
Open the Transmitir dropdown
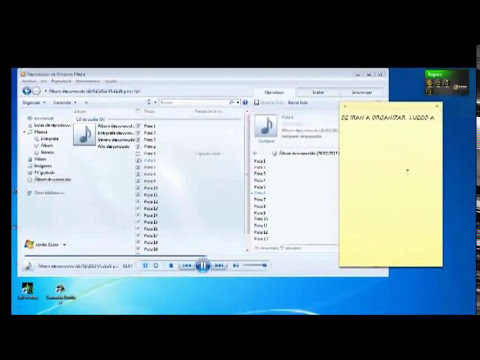(x=65, y=102)
